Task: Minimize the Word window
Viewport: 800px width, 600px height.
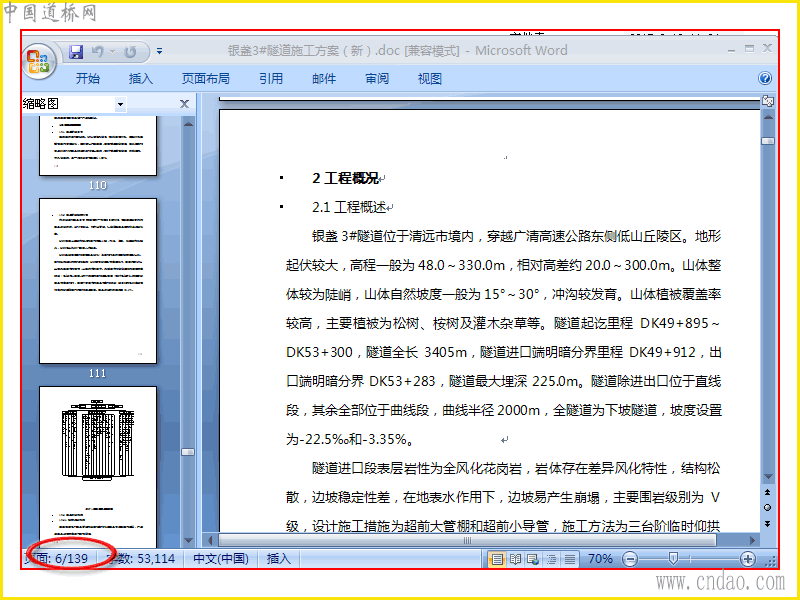Action: pos(732,49)
